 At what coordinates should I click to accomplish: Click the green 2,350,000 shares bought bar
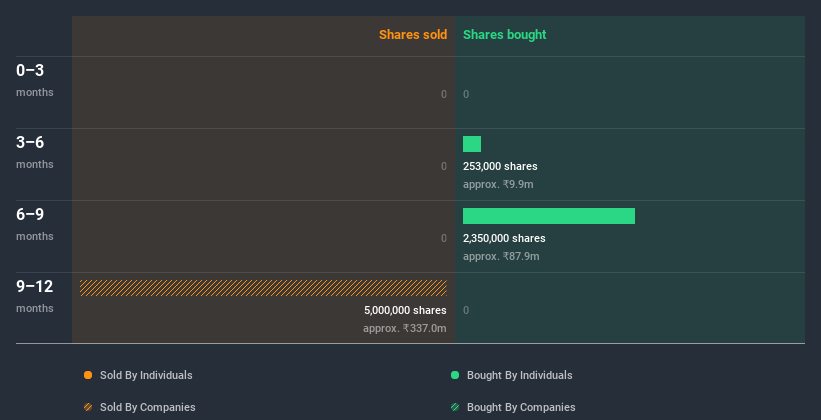coord(549,216)
